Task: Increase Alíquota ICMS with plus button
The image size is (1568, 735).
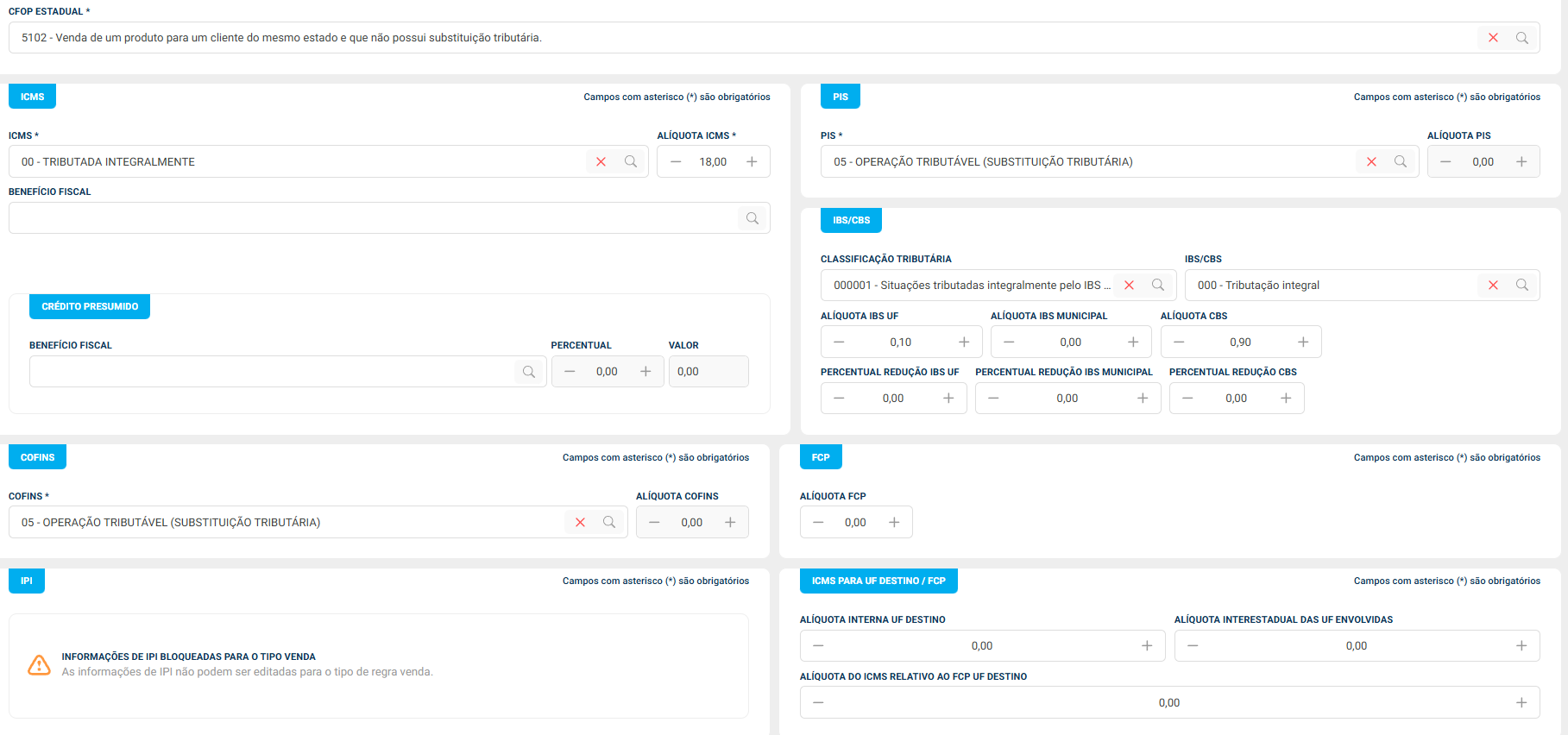Action: pyautogui.click(x=752, y=162)
